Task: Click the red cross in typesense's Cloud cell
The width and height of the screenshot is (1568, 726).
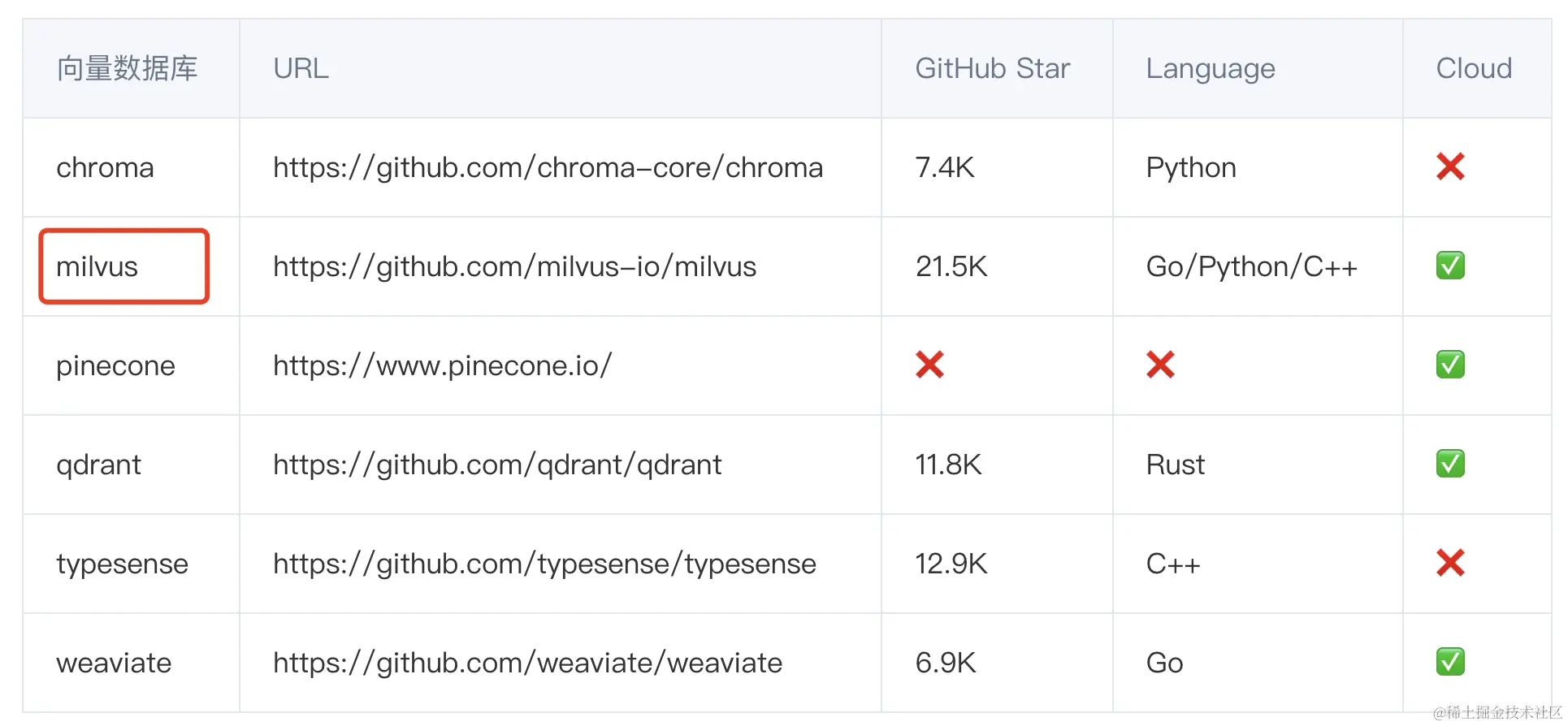Action: pos(1450,564)
